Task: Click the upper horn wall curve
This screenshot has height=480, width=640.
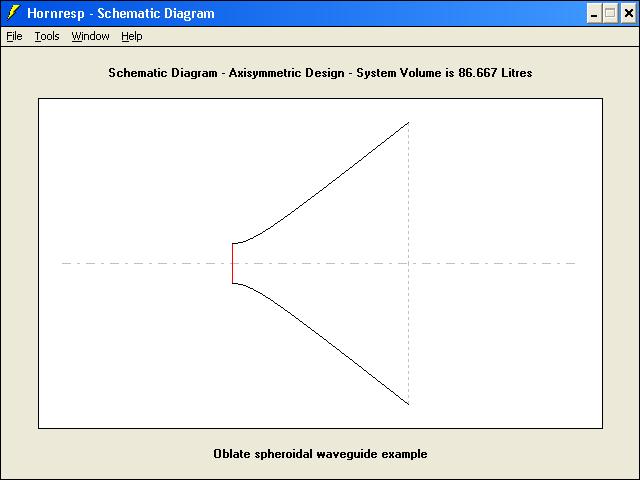Action: point(327,186)
